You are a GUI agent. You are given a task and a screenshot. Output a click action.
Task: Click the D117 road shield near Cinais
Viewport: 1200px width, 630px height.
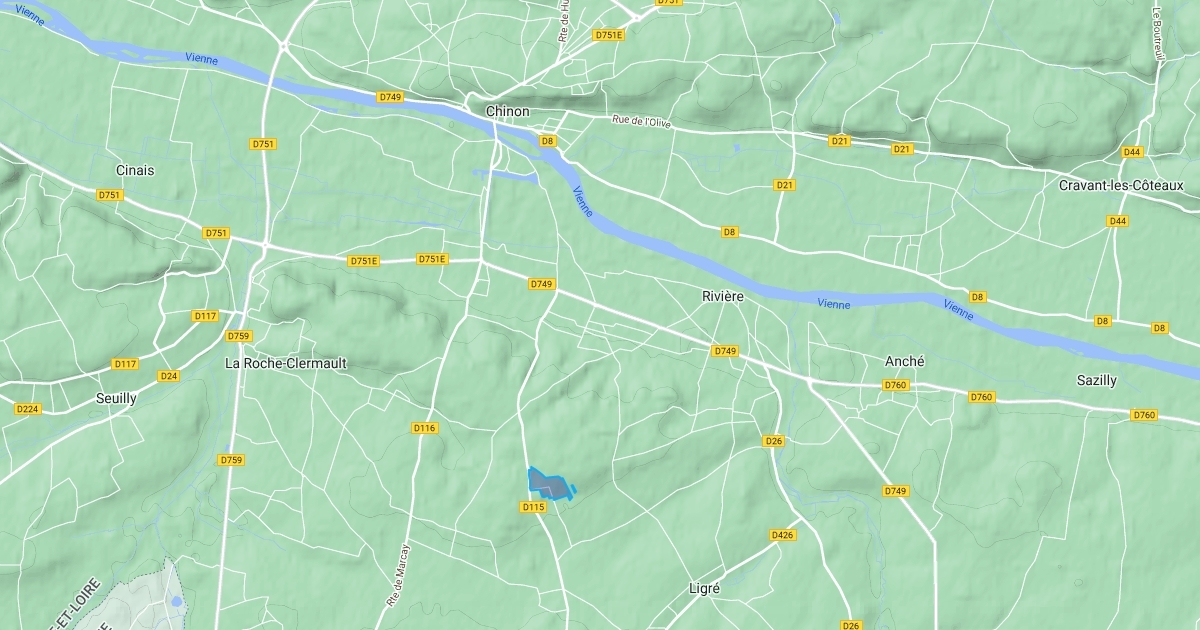click(205, 316)
